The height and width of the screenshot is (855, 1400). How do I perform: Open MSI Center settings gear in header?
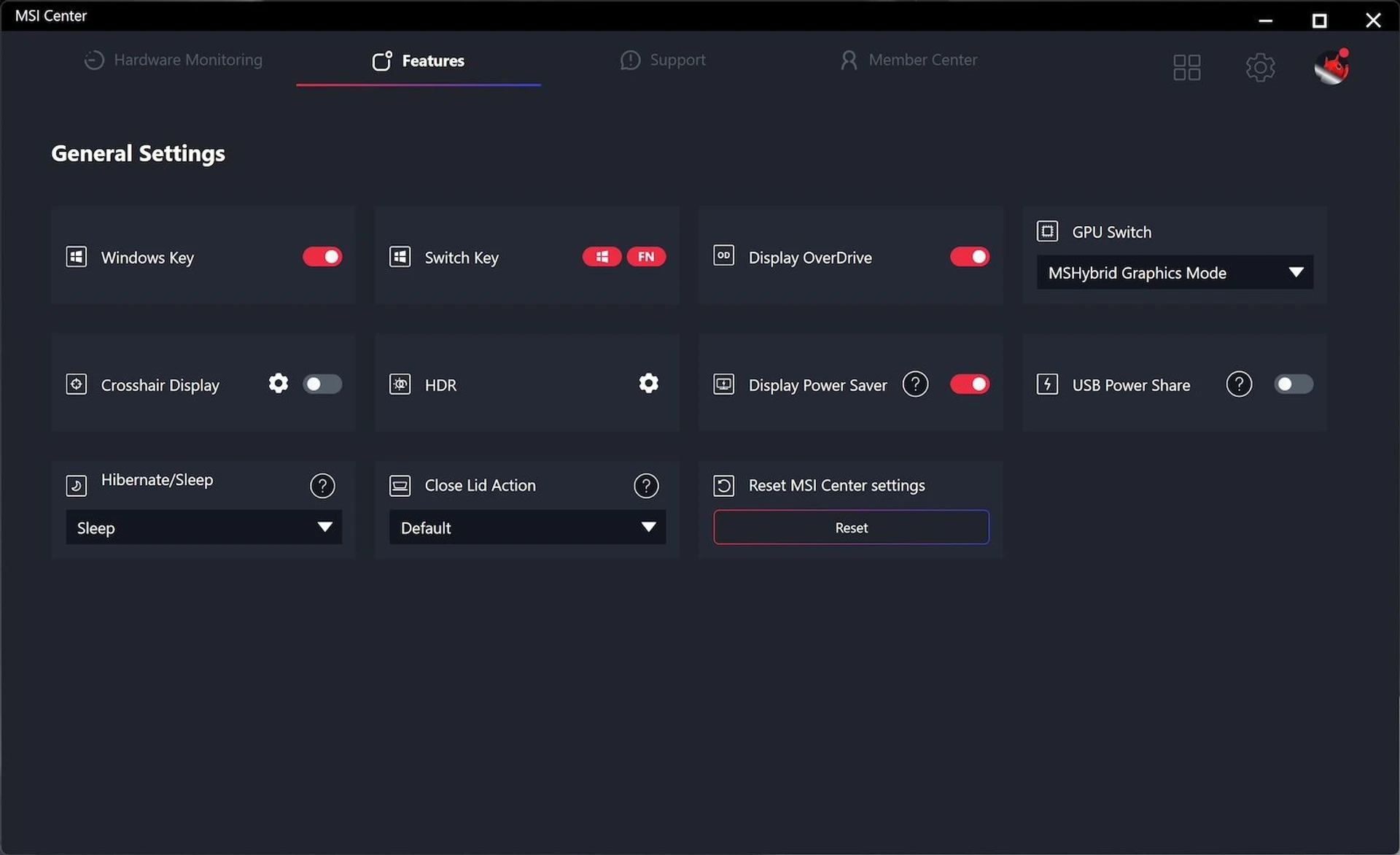coord(1260,67)
